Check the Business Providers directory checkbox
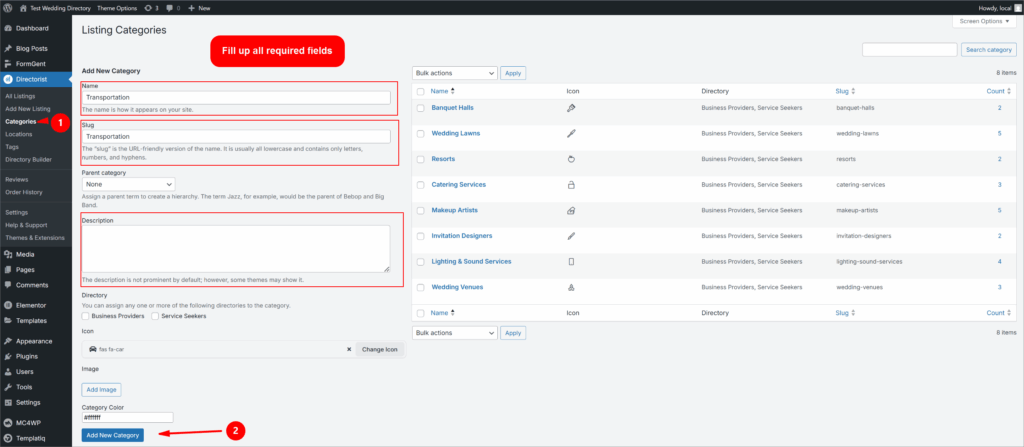1024x447 pixels. coord(86,316)
